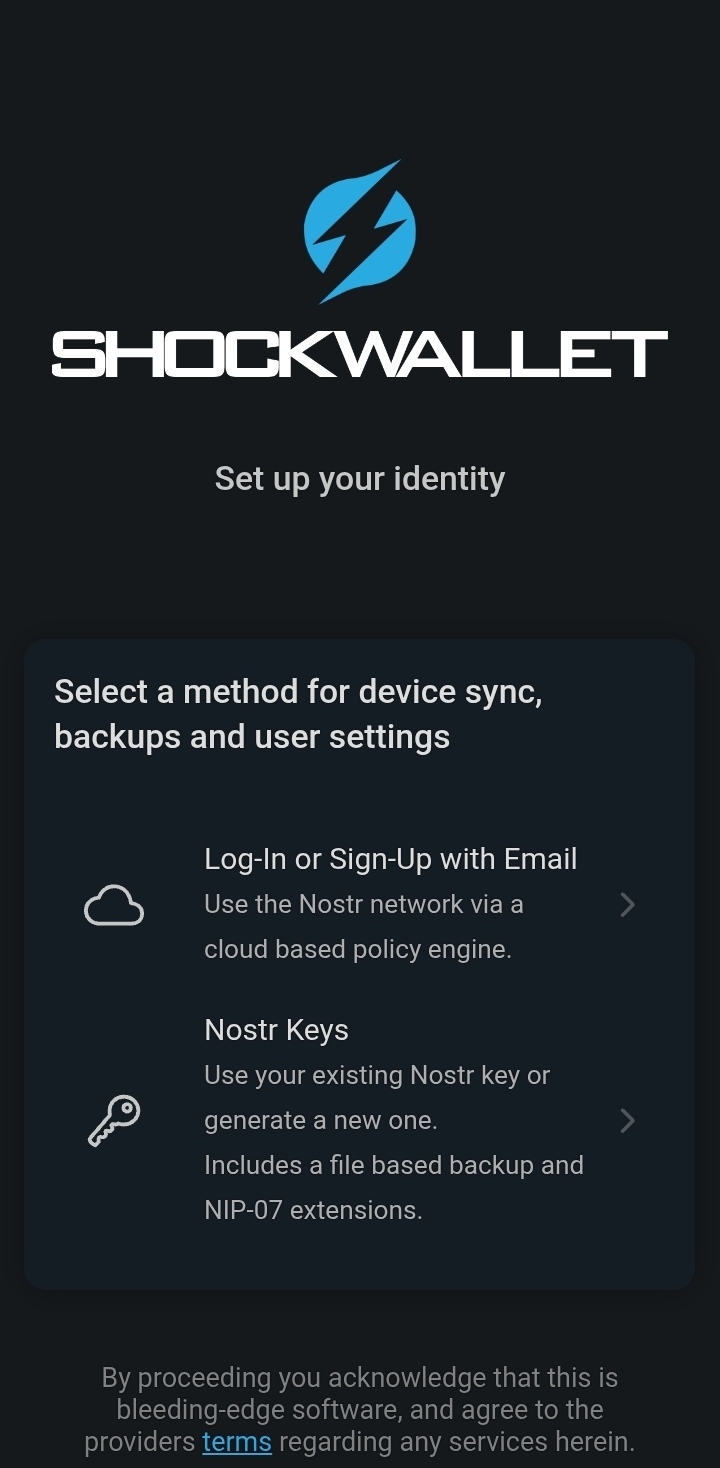The width and height of the screenshot is (720, 1468).
Task: Expand the Nostr Keys option chevron
Action: (627, 1120)
